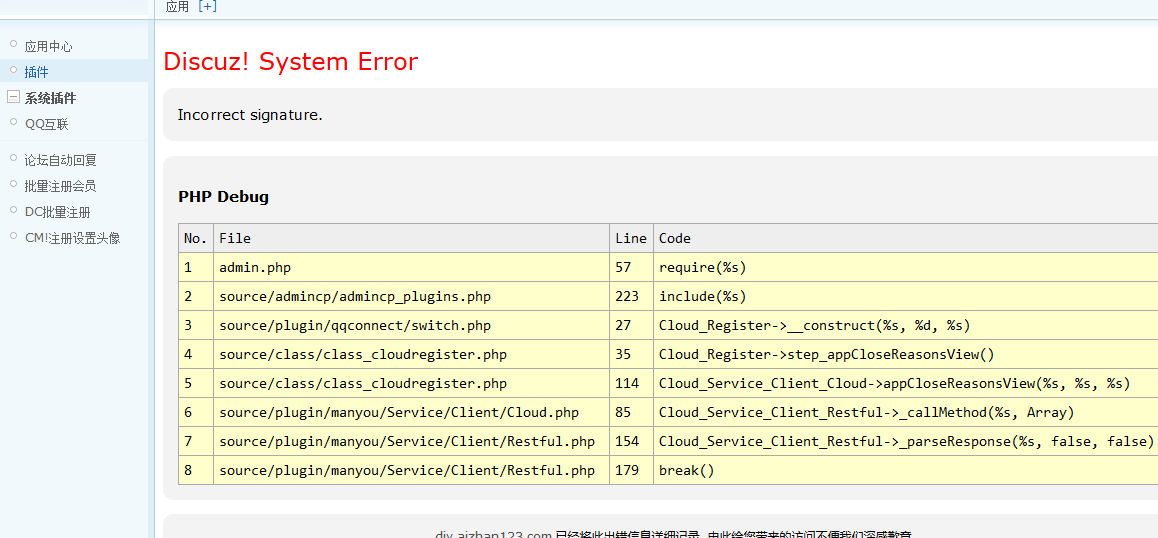1158x538 pixels.
Task: Click the No. column header
Action: pos(196,238)
